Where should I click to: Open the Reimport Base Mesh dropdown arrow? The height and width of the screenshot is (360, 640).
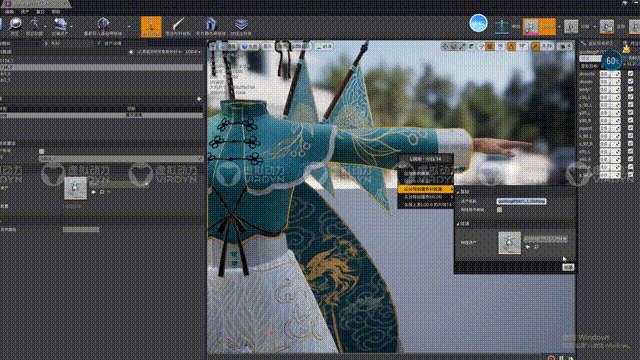[129, 27]
